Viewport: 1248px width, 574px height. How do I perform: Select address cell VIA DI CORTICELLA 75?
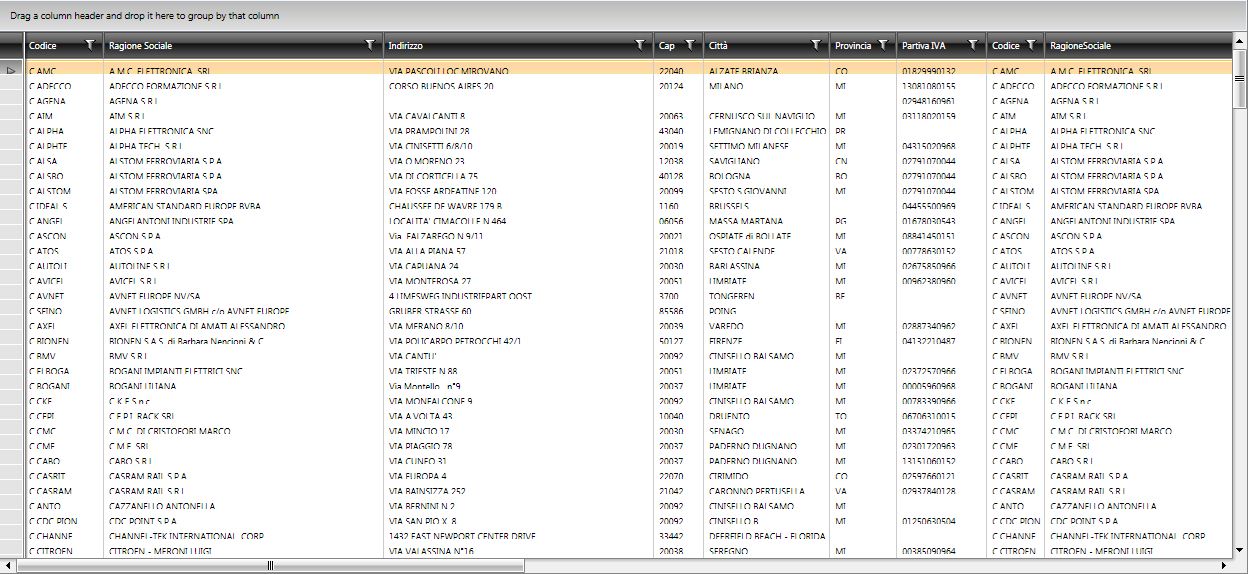coord(519,176)
